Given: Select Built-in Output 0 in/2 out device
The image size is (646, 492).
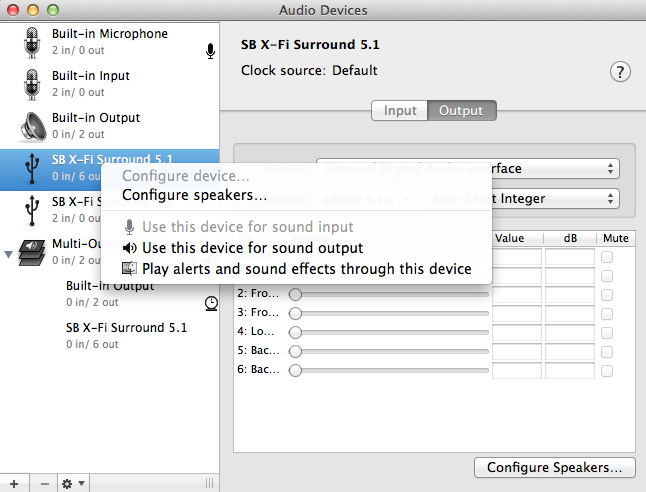Looking at the screenshot, I should [110, 126].
